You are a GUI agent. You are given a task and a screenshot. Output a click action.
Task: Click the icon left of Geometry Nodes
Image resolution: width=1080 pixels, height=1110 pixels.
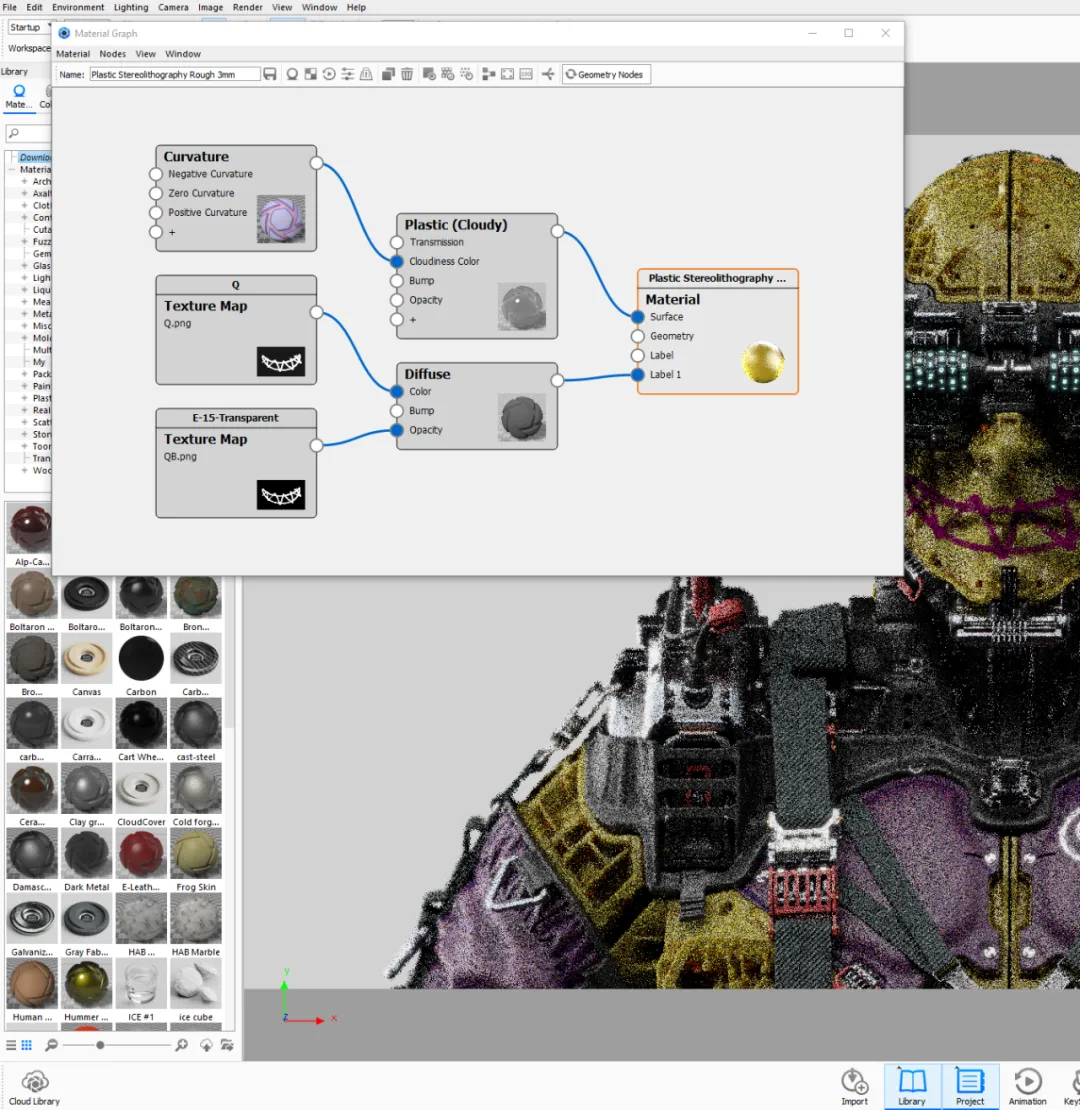548,74
